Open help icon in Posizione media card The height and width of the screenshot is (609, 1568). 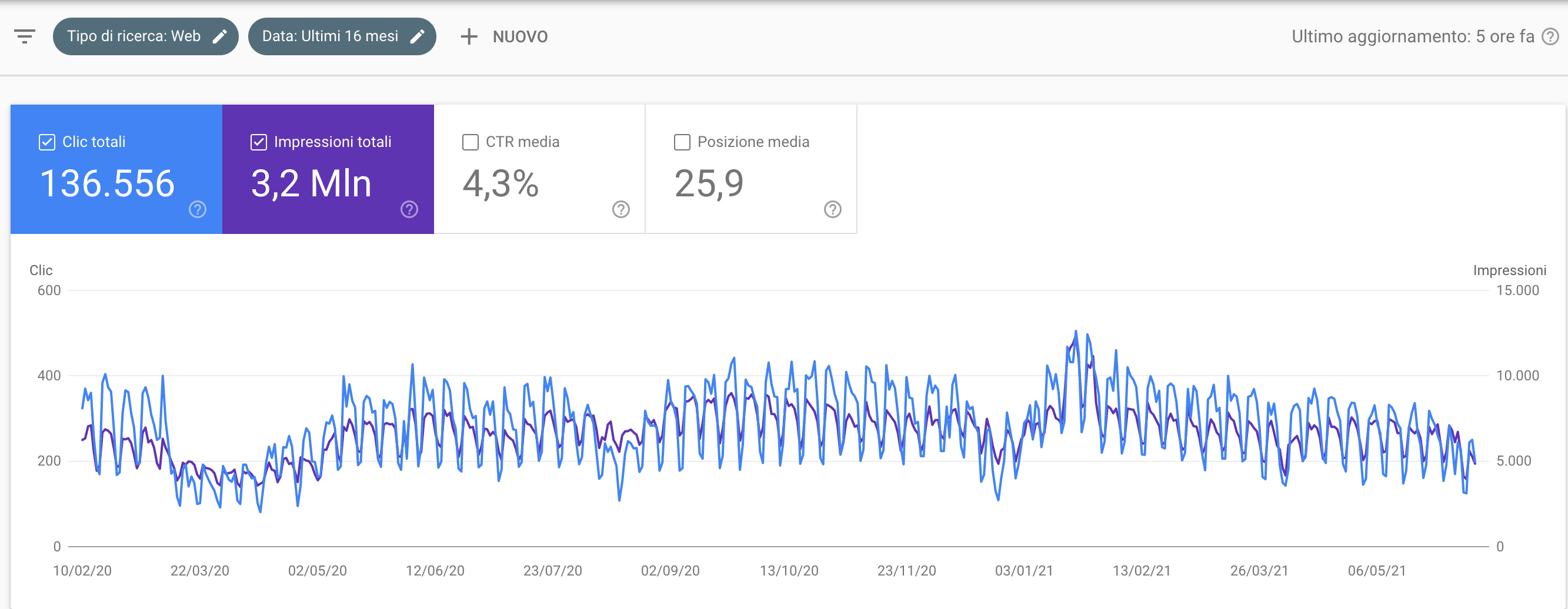click(x=833, y=209)
